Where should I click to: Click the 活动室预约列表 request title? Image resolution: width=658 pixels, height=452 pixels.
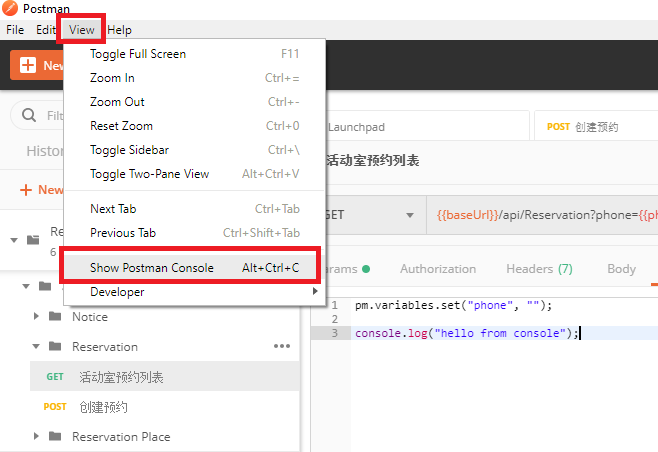373,160
